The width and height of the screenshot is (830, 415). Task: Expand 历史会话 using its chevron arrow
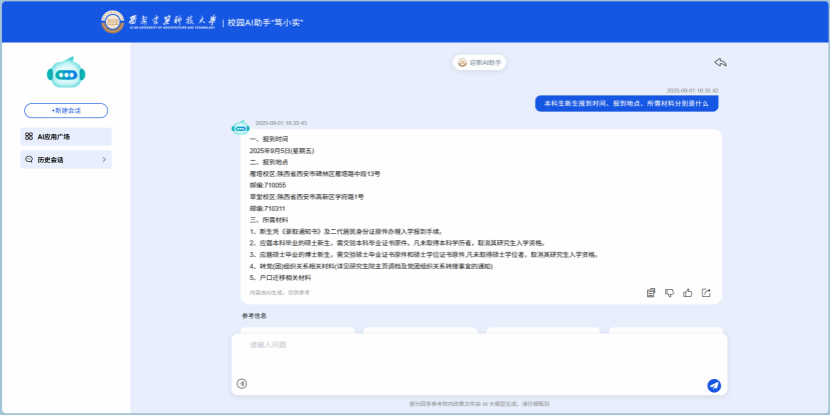(104, 160)
